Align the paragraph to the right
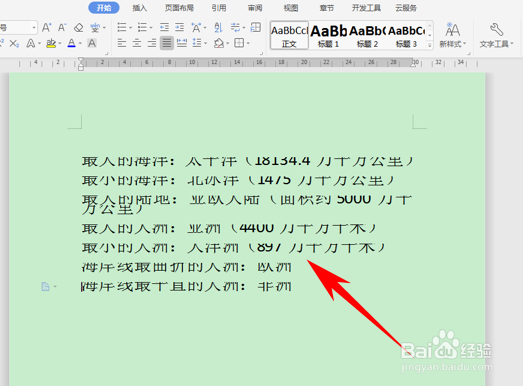This screenshot has height=386, width=523. point(152,43)
